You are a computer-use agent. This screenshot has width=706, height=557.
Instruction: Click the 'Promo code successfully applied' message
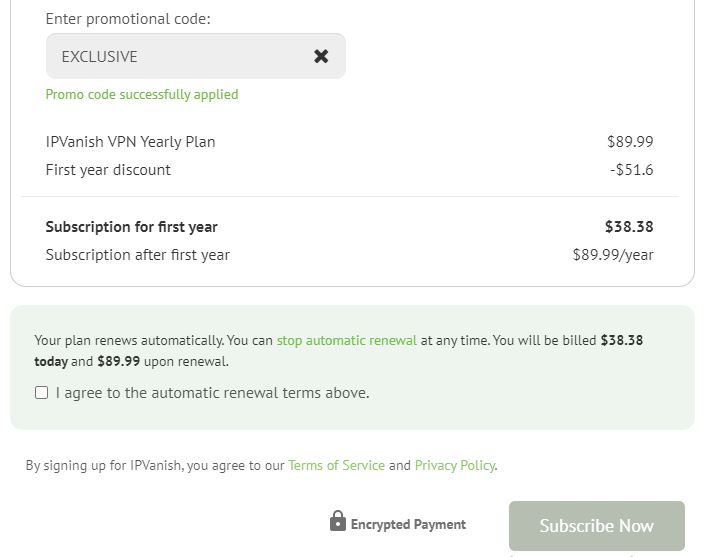[142, 95]
